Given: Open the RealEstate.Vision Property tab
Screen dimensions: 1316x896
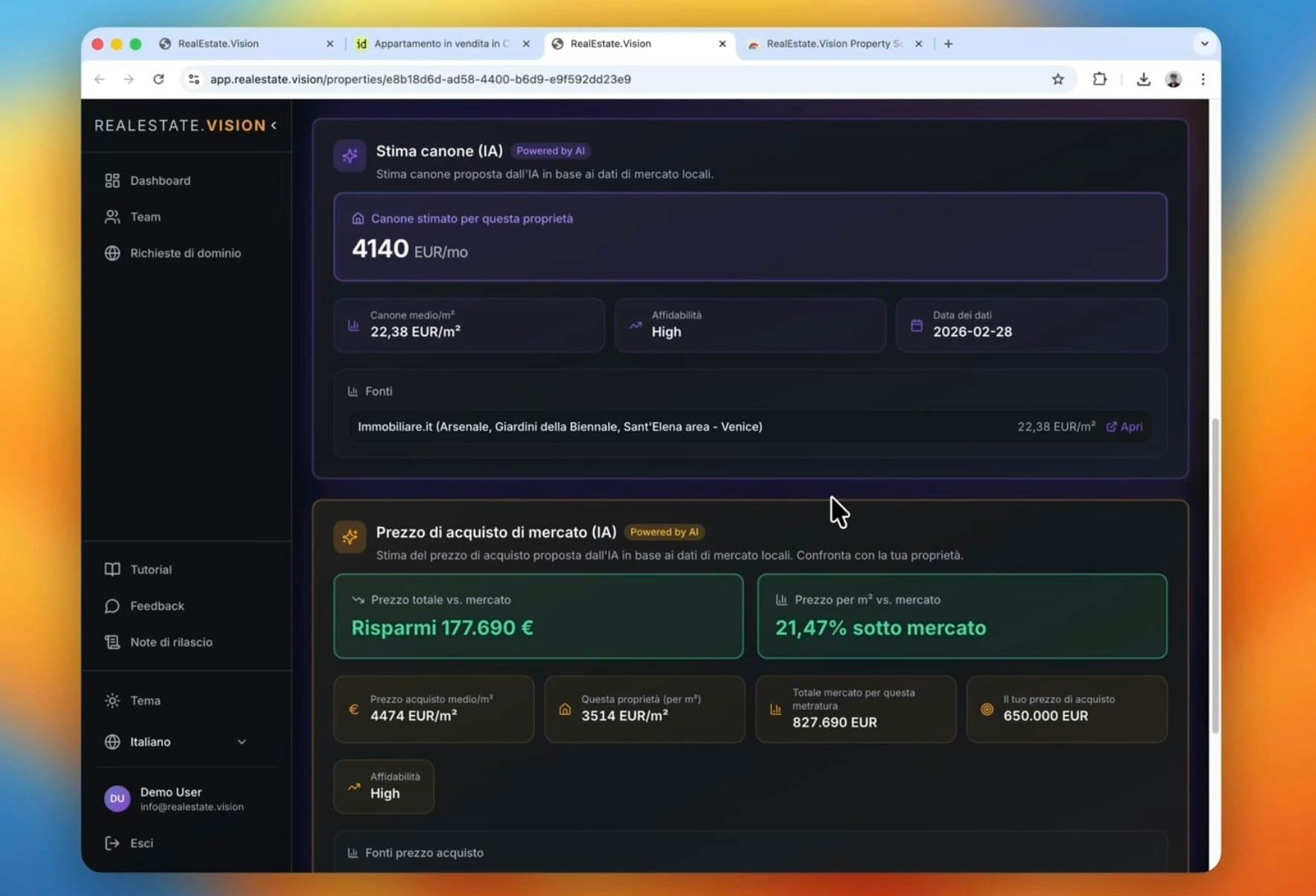Looking at the screenshot, I should pyautogui.click(x=827, y=44).
